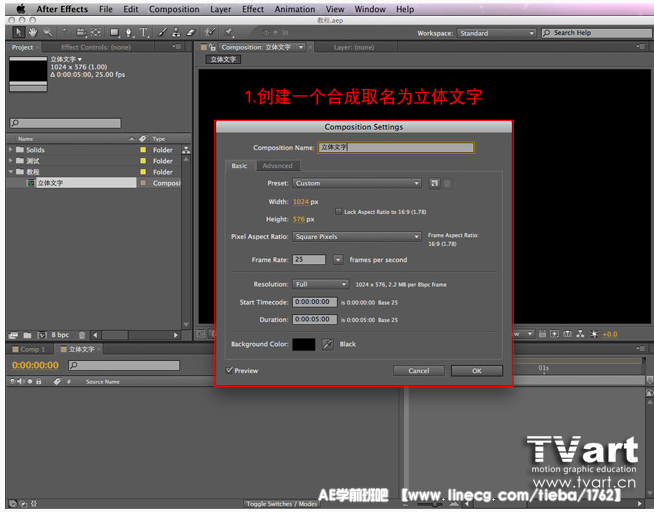Screen dimensions: 654x512
Task: Click yellow label swatch of Solids folder
Action: tap(143, 150)
